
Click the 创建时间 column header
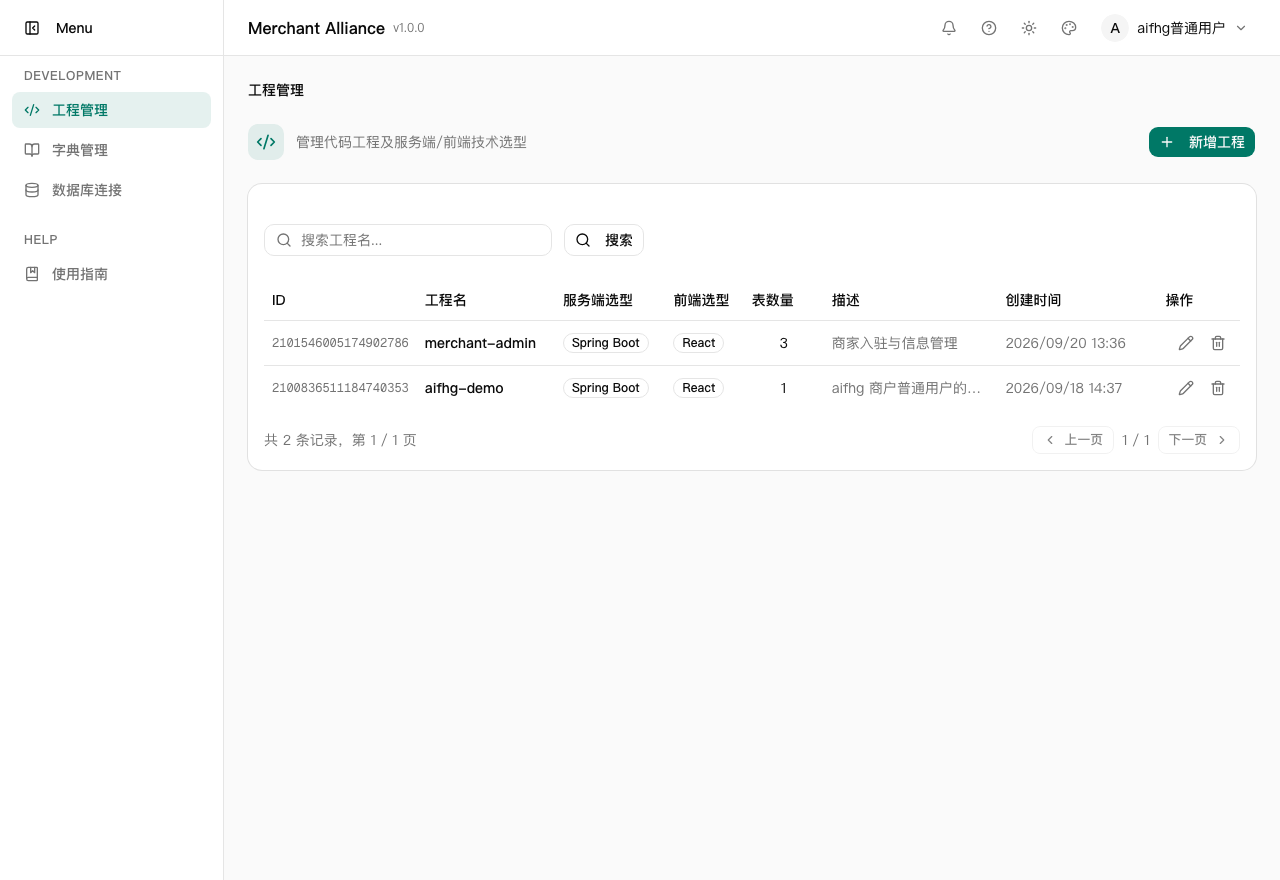1034,300
